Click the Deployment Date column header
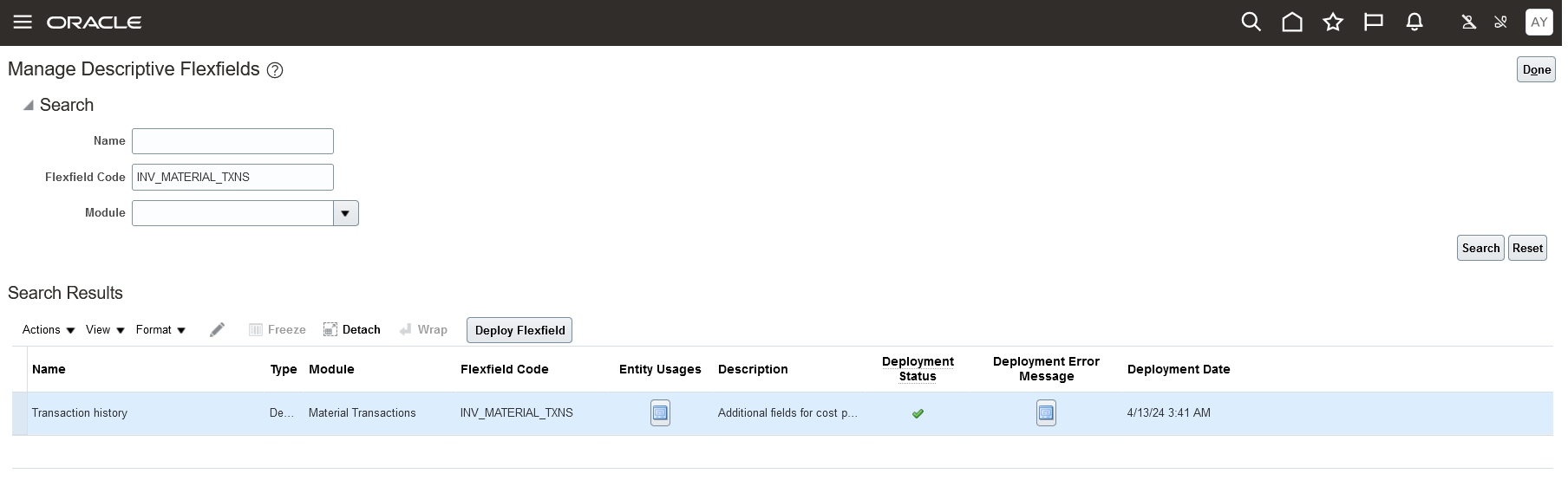1568x480 pixels. (1179, 369)
